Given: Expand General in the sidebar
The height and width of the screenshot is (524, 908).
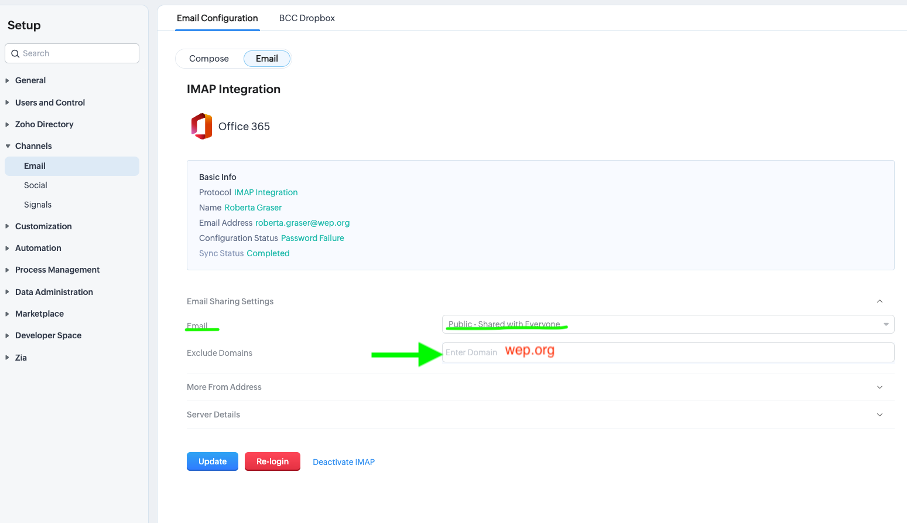Looking at the screenshot, I should coord(30,80).
